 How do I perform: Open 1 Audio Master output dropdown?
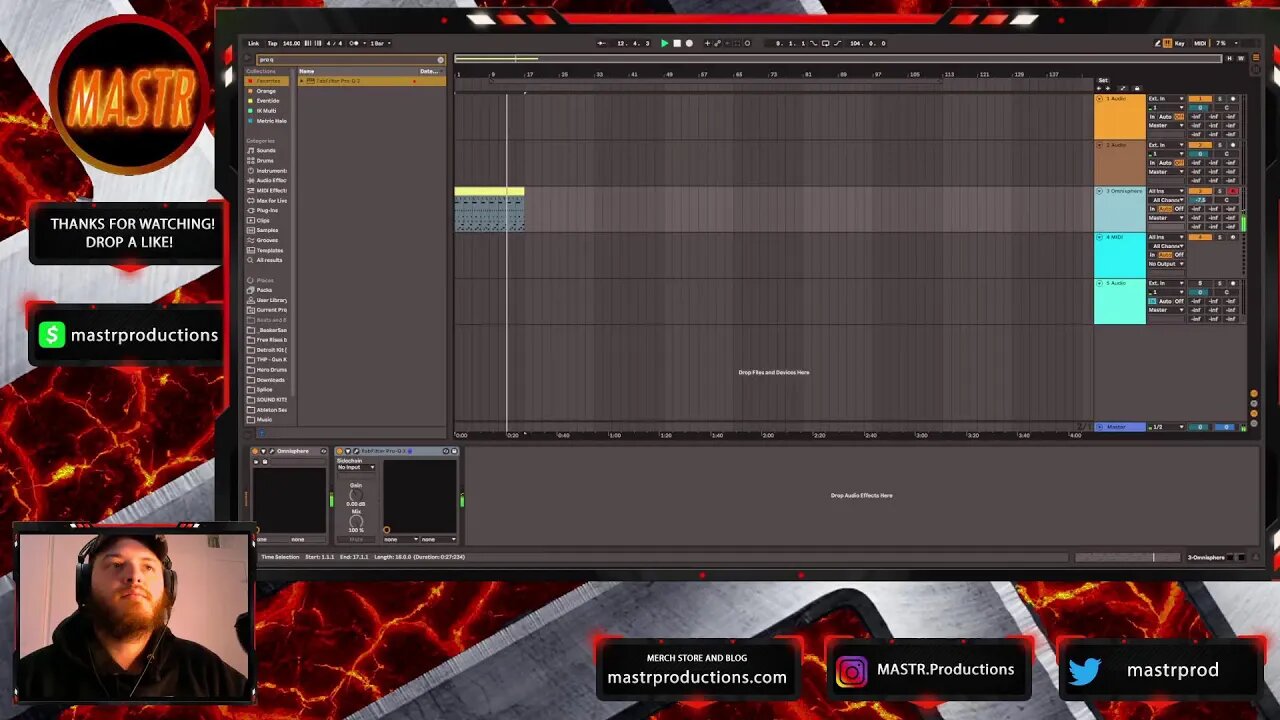pos(1166,126)
